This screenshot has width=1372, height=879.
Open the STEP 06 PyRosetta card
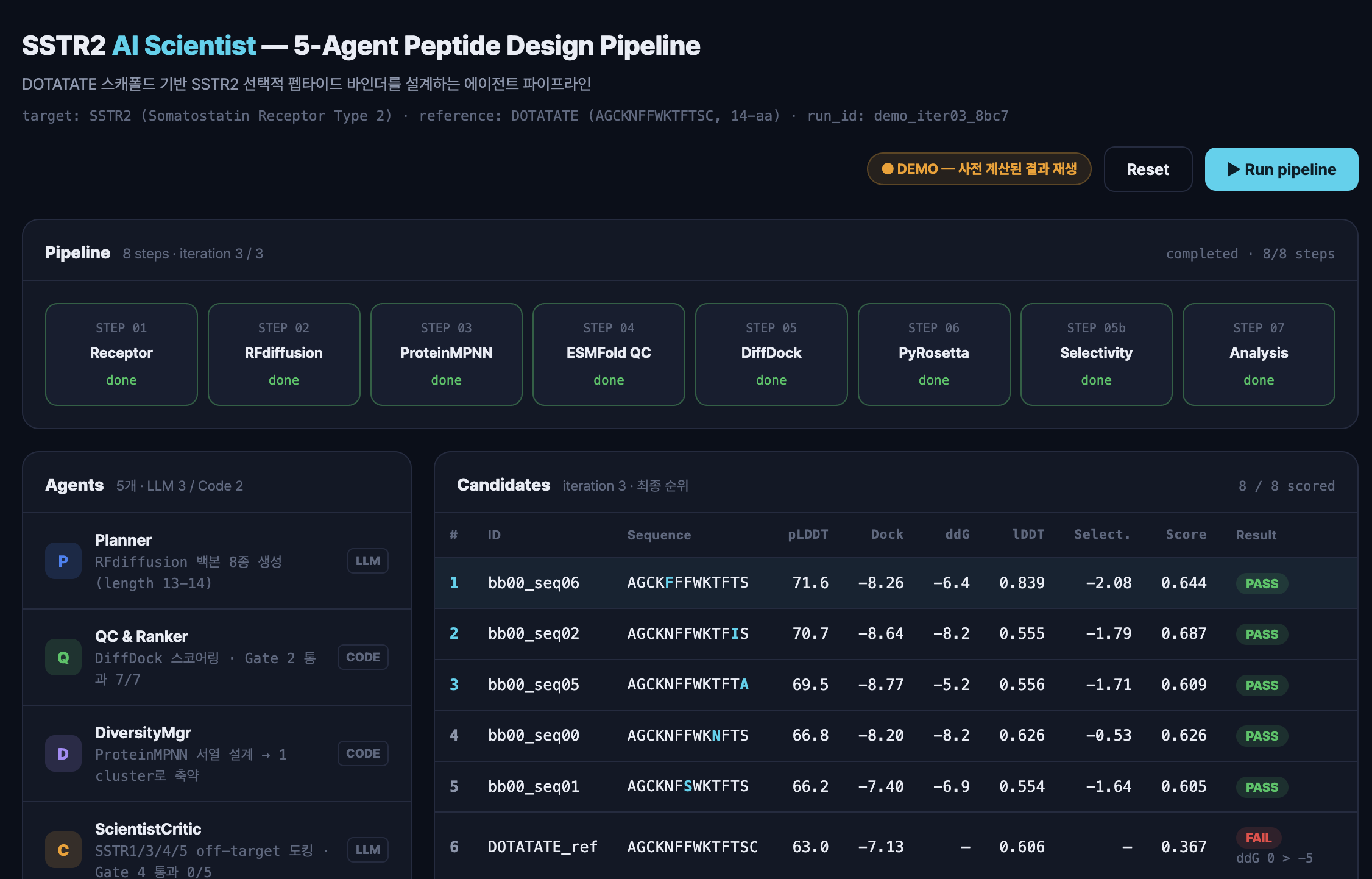click(934, 354)
